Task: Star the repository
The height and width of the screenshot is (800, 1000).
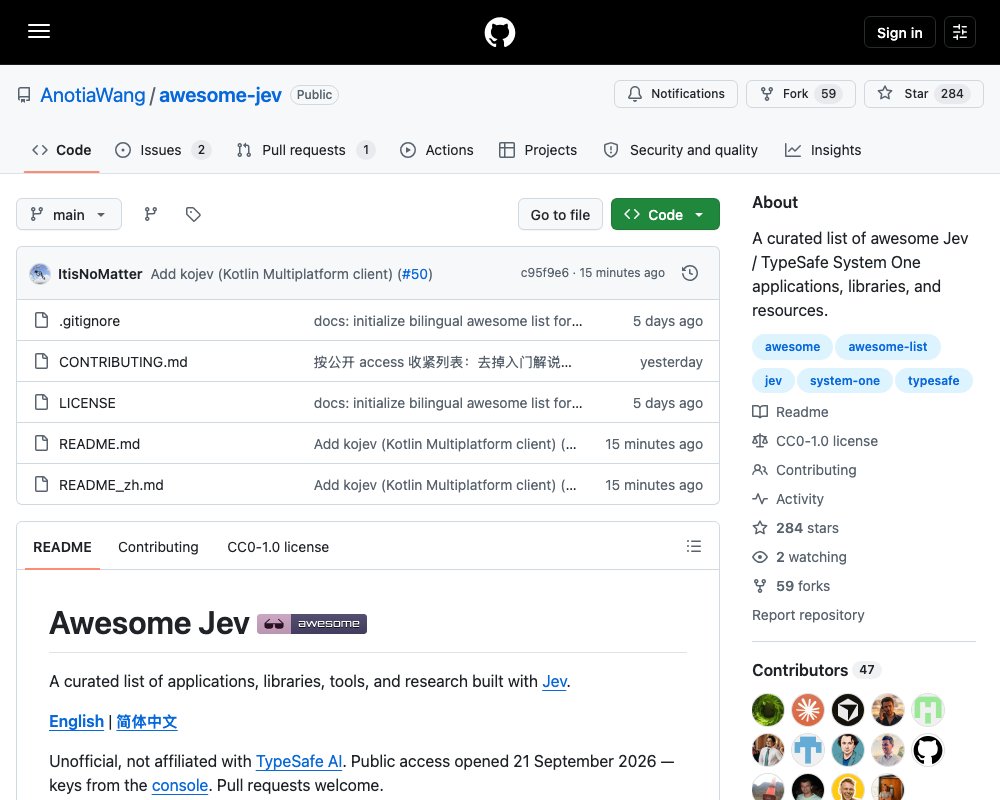Action: point(923,94)
